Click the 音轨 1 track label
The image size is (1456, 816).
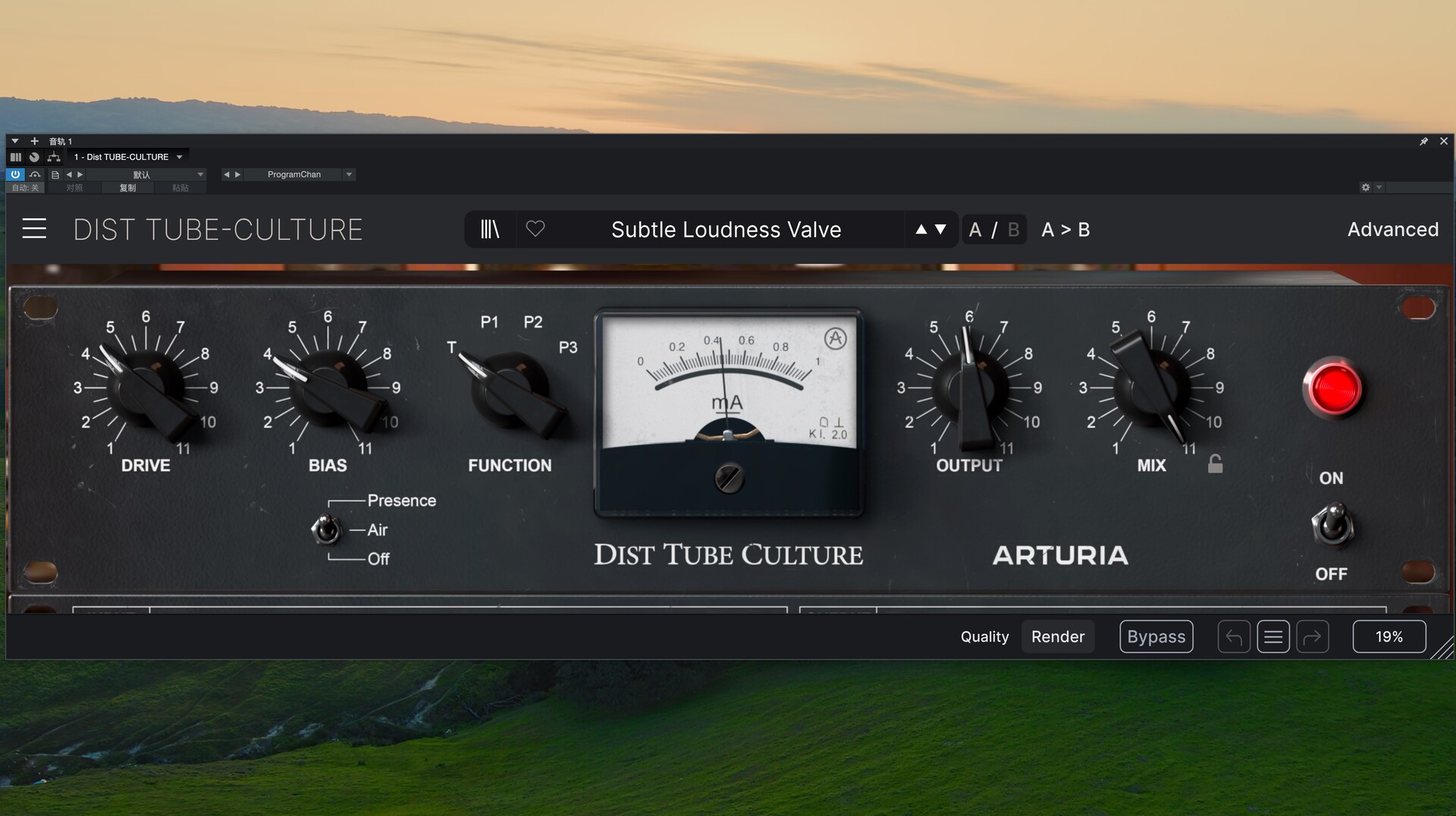coord(61,141)
